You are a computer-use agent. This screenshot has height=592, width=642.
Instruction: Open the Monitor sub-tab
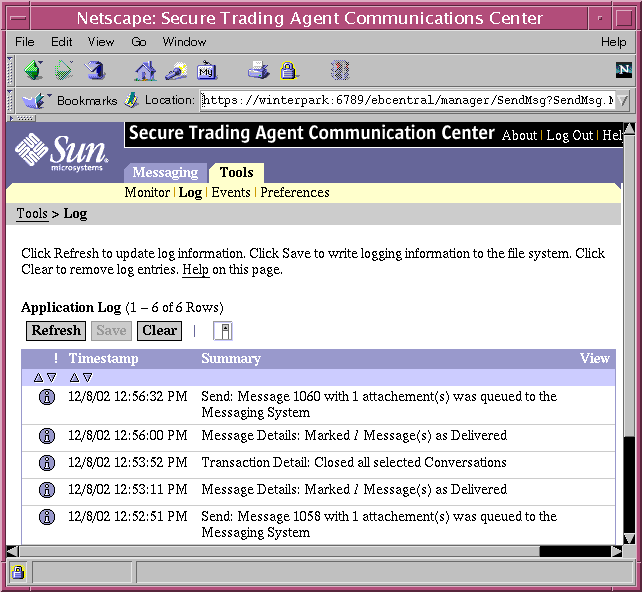(x=147, y=192)
